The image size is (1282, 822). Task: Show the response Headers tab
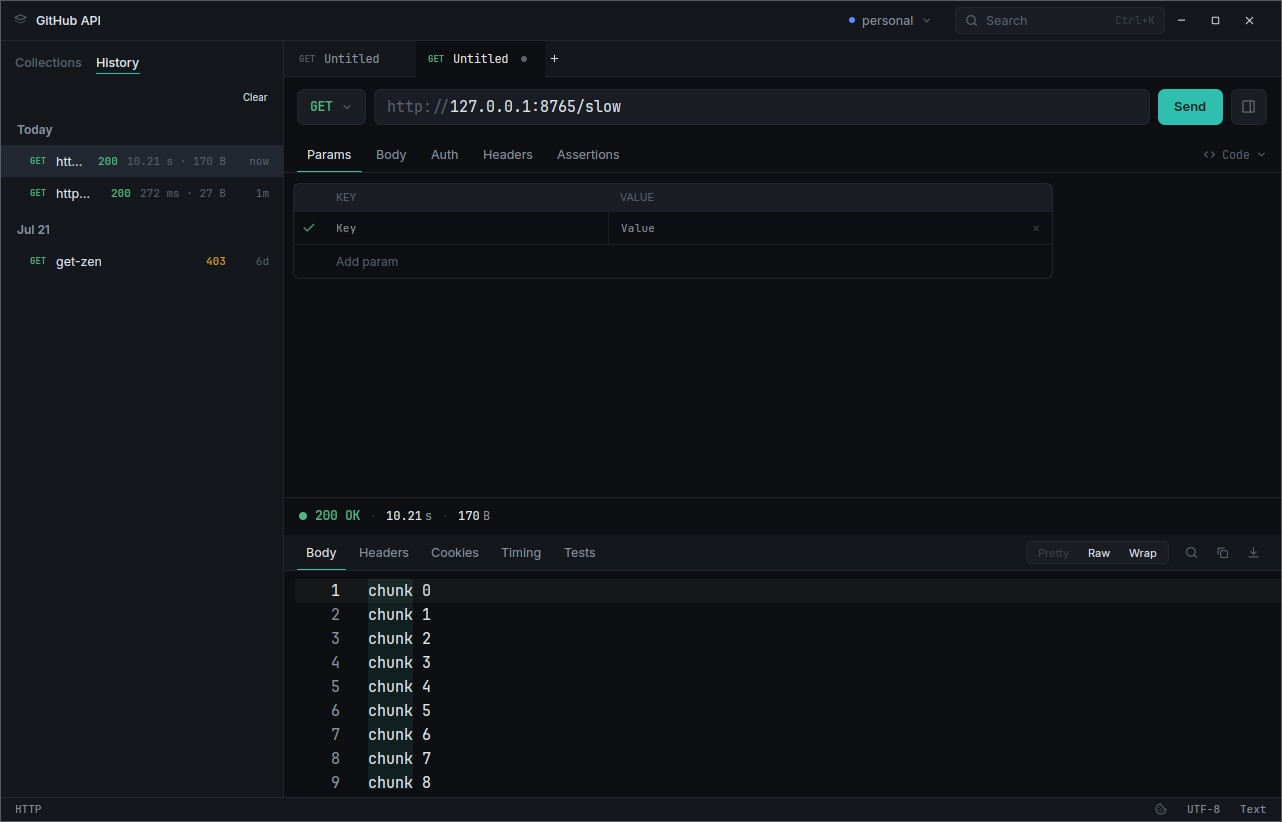point(384,553)
